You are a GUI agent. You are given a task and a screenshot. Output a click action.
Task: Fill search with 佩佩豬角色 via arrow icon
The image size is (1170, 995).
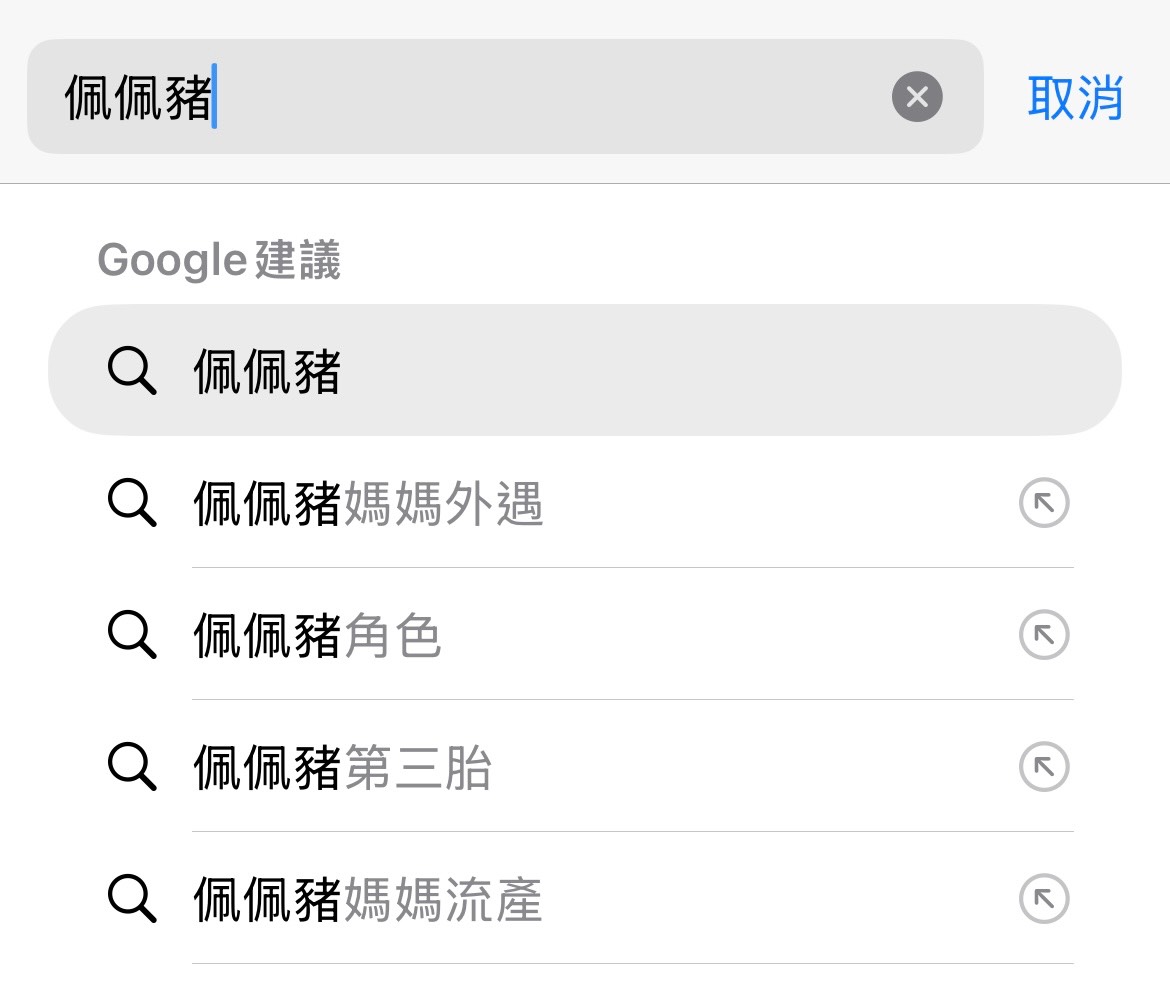[1044, 634]
